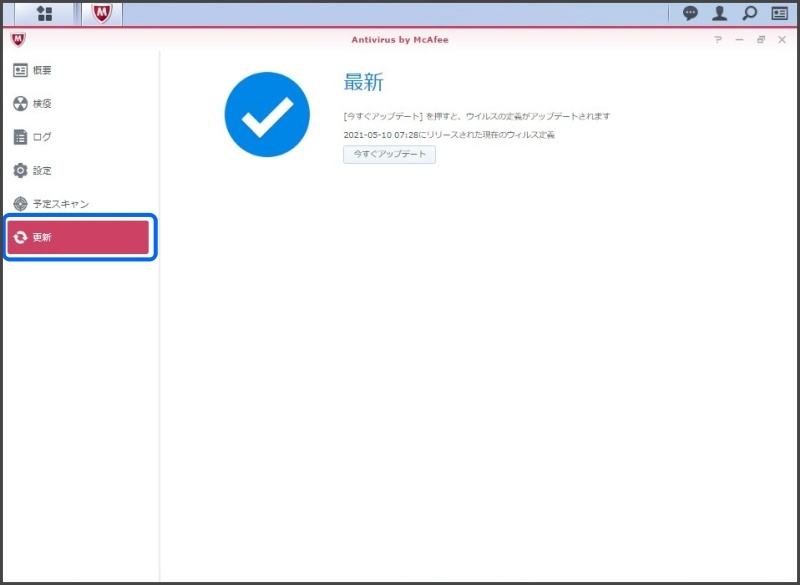Minimize the Antivirus window
Image resolution: width=800 pixels, height=585 pixels.
739,40
